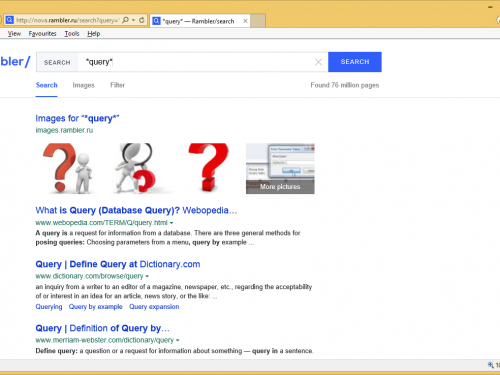Open 'Query | Define Query at Dictionary.com' result

tap(118, 264)
